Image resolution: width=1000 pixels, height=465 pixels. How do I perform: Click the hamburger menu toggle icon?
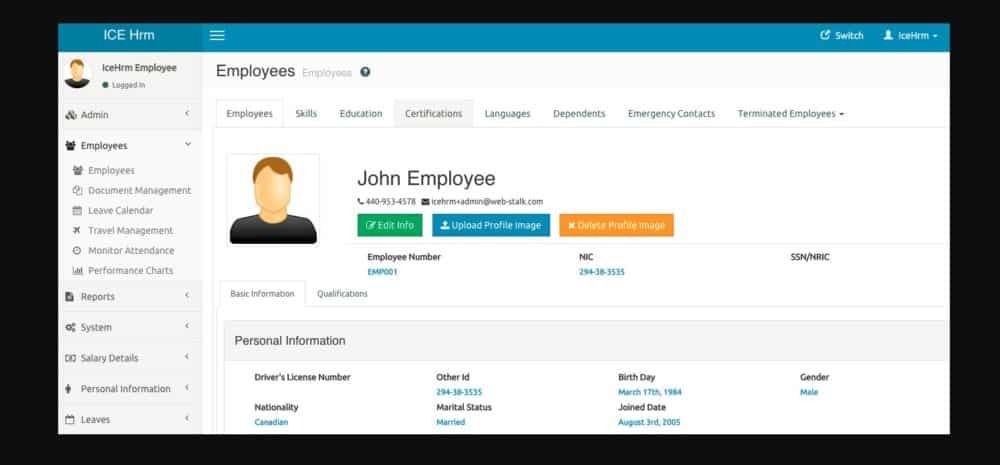[217, 36]
